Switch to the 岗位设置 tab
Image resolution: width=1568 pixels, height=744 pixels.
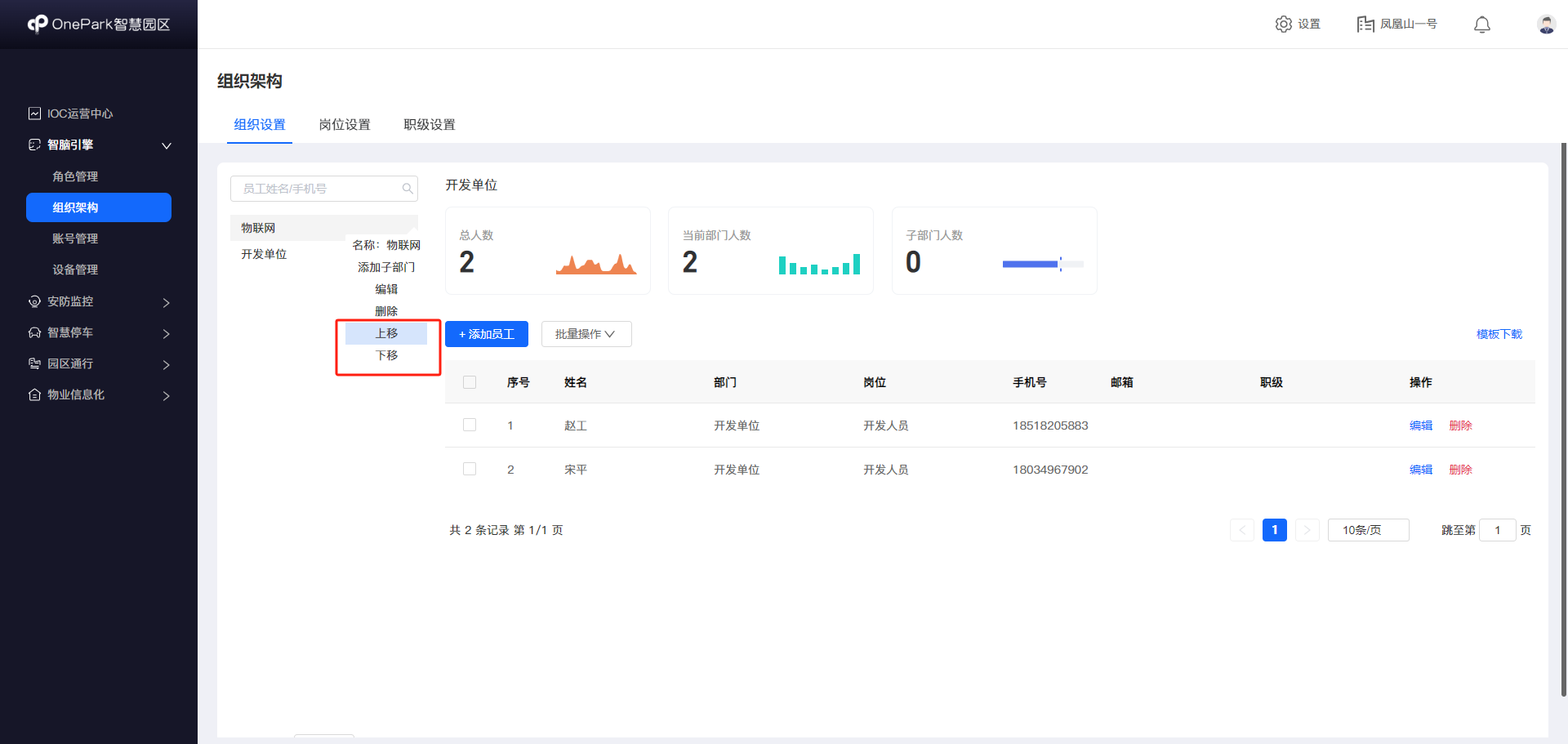point(345,124)
